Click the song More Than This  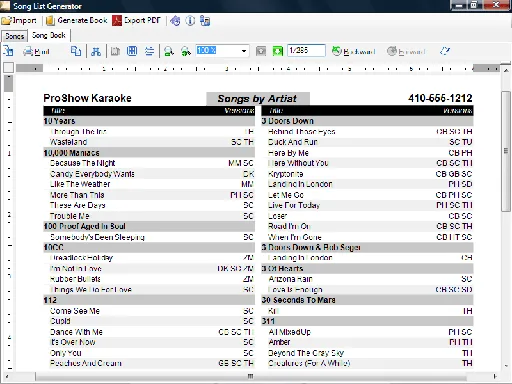(77, 195)
